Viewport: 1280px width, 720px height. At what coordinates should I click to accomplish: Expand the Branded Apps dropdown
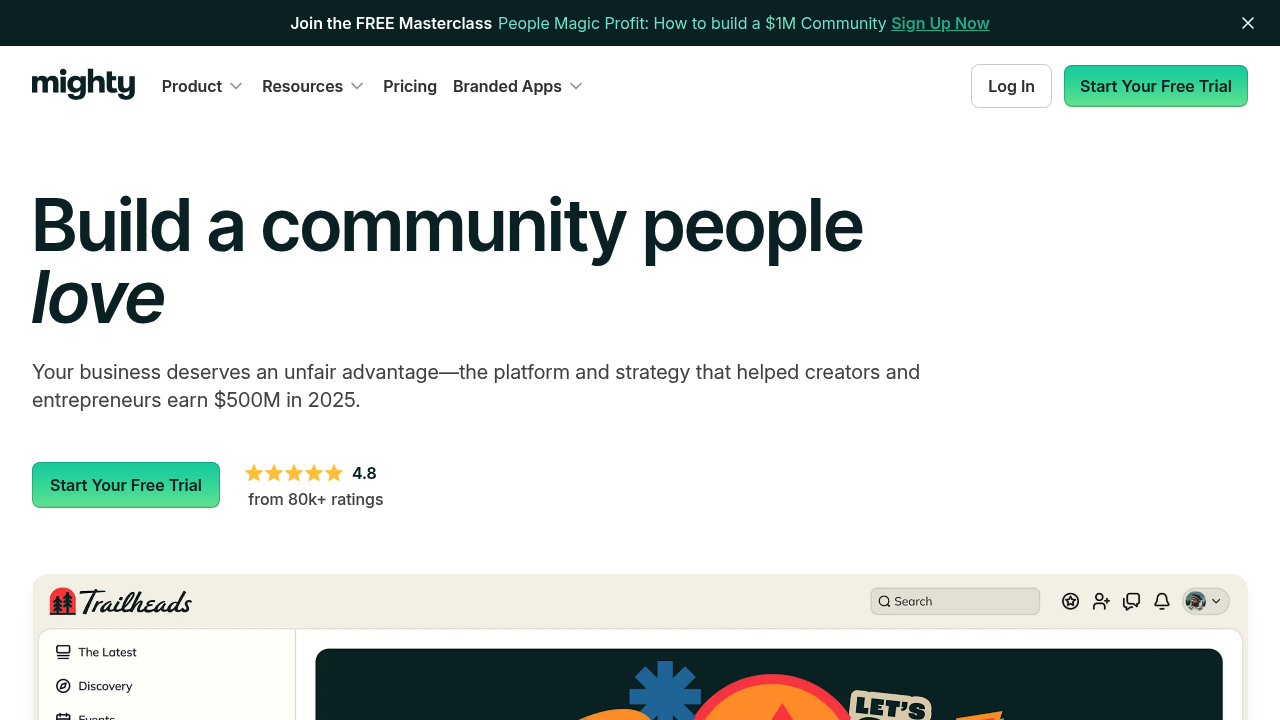[517, 86]
